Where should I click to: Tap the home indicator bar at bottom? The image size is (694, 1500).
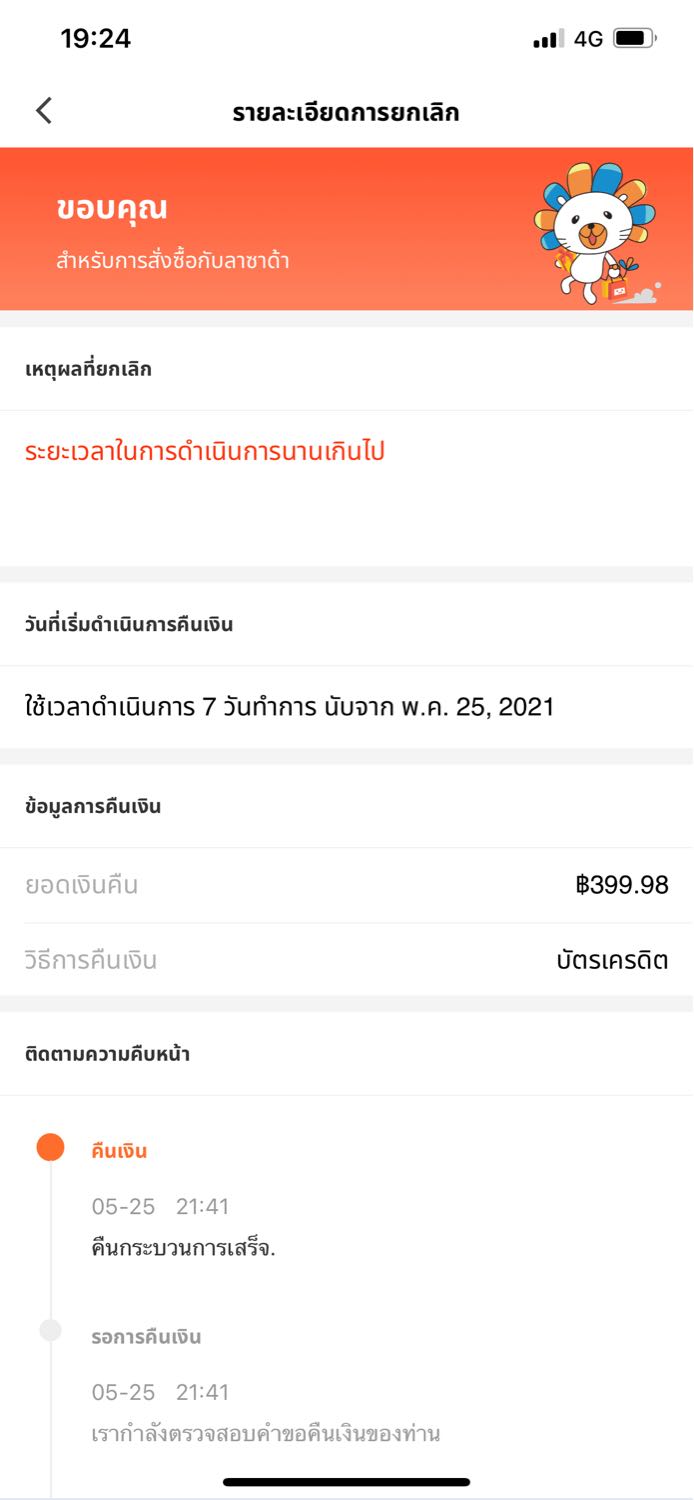point(346,1482)
